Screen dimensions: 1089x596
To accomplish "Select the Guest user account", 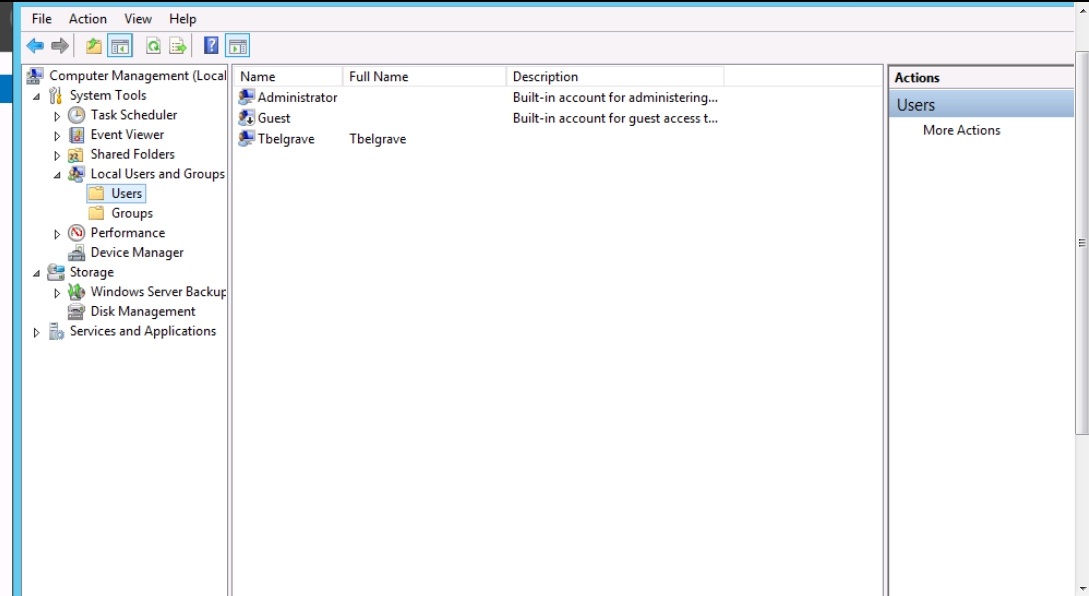I will [274, 118].
